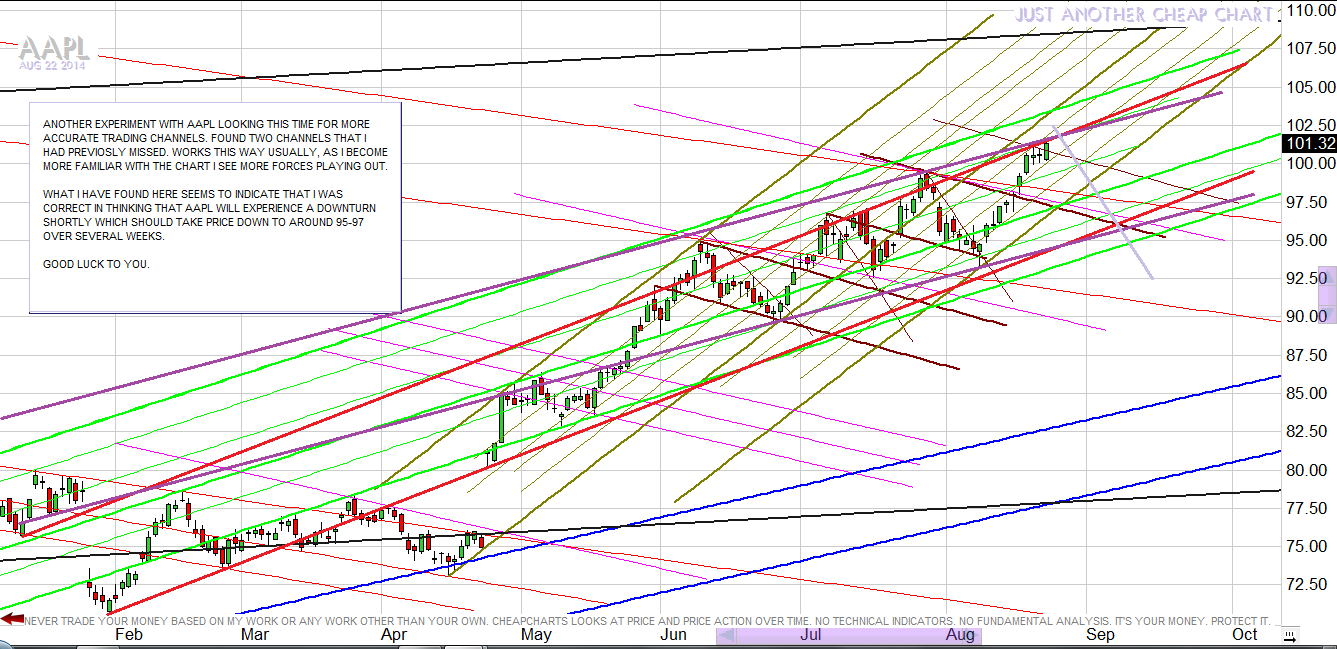Click the AAPL ticker symbol label
Image resolution: width=1337 pixels, height=649 pixels.
coord(53,48)
